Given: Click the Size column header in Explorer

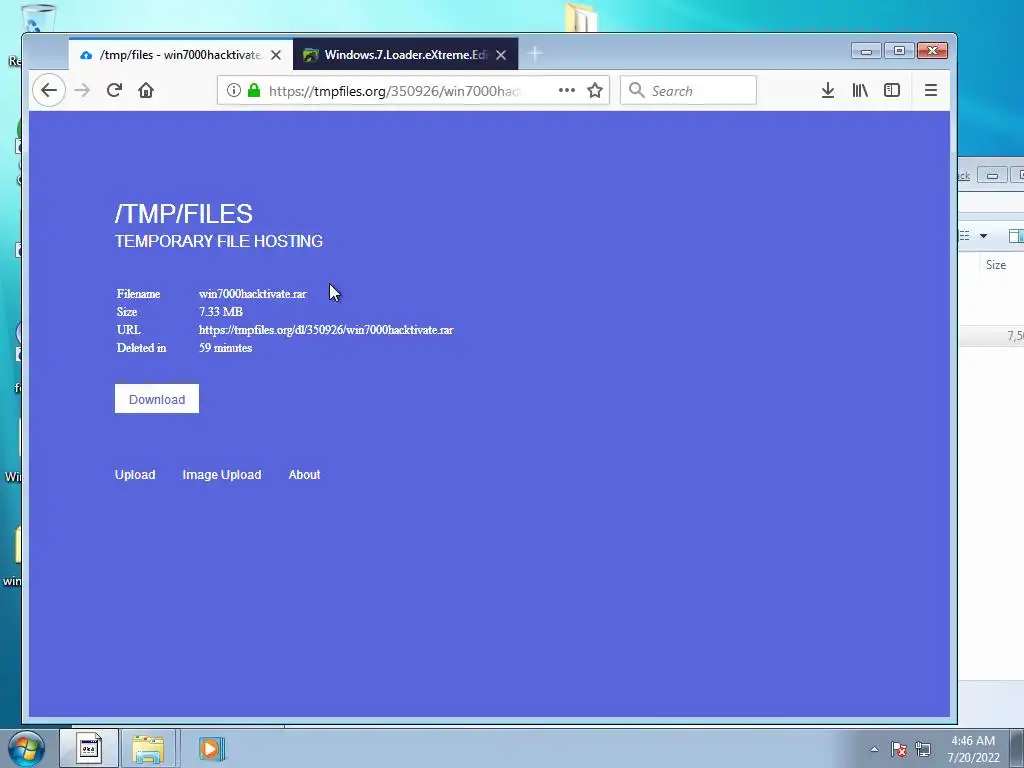Looking at the screenshot, I should coord(996,264).
